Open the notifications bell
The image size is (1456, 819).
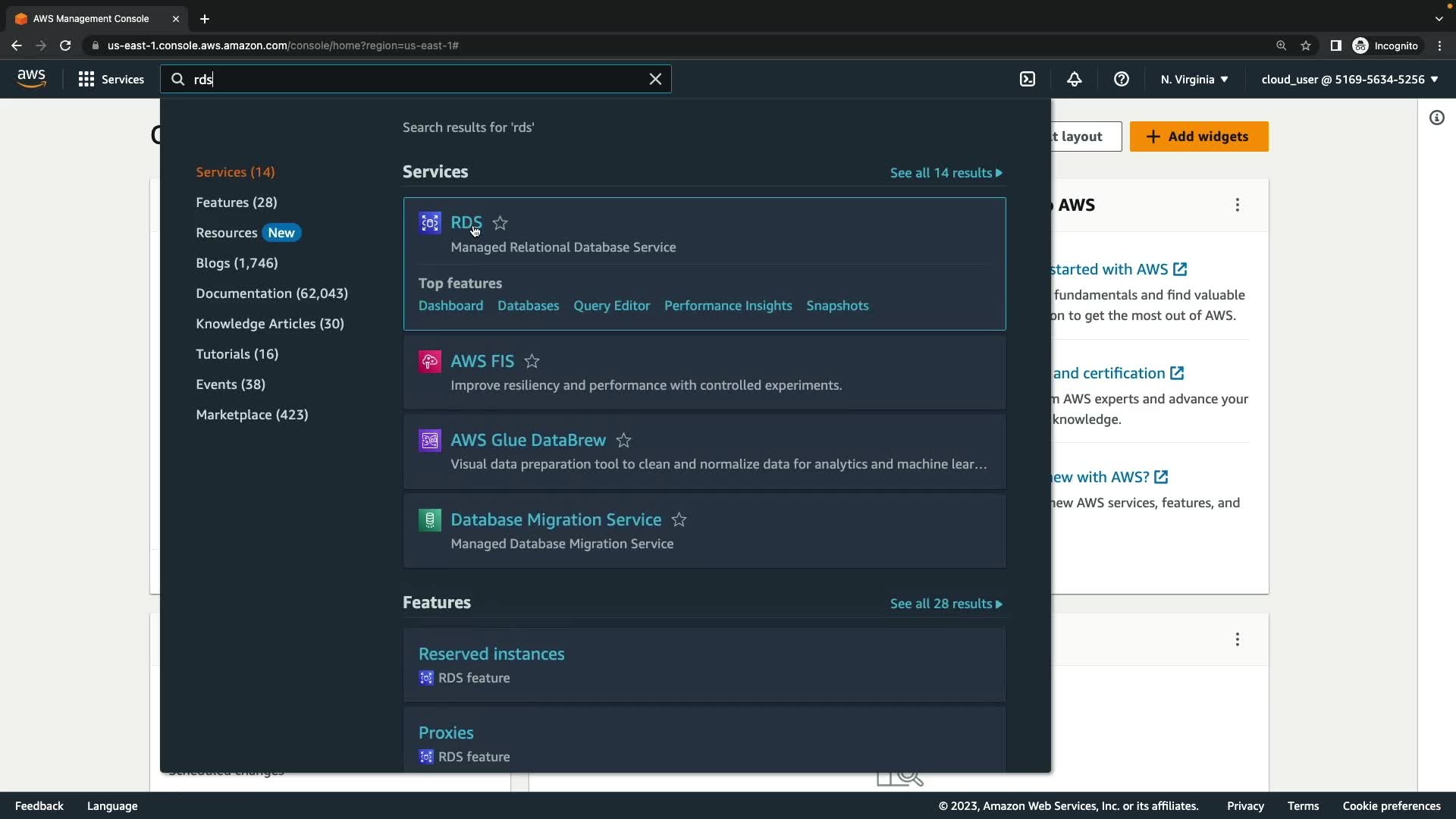pyautogui.click(x=1075, y=79)
